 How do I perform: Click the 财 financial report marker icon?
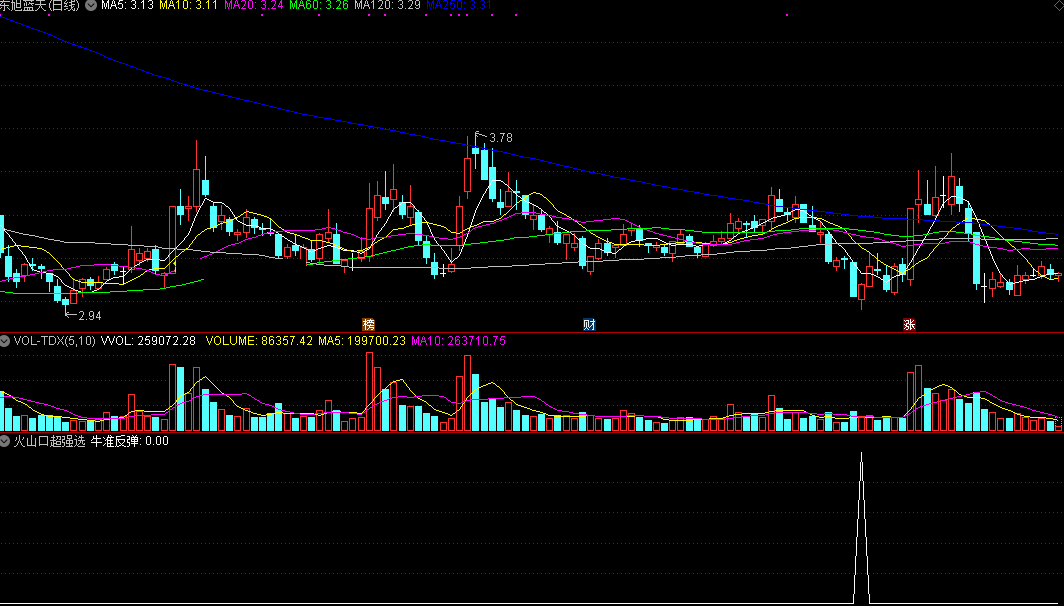point(589,324)
